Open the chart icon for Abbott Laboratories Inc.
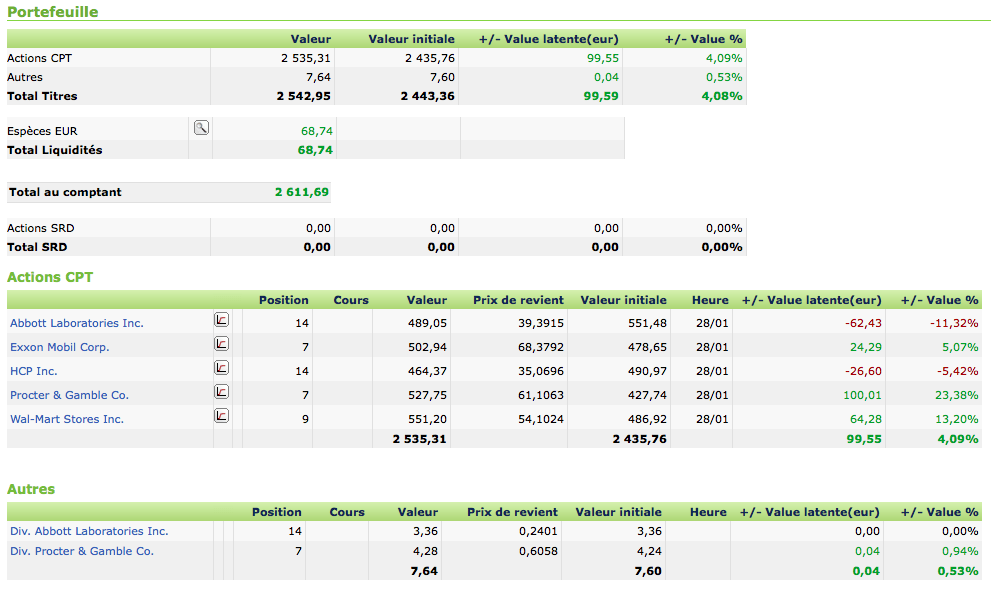Screen dimensions: 997x594 [x=221, y=320]
